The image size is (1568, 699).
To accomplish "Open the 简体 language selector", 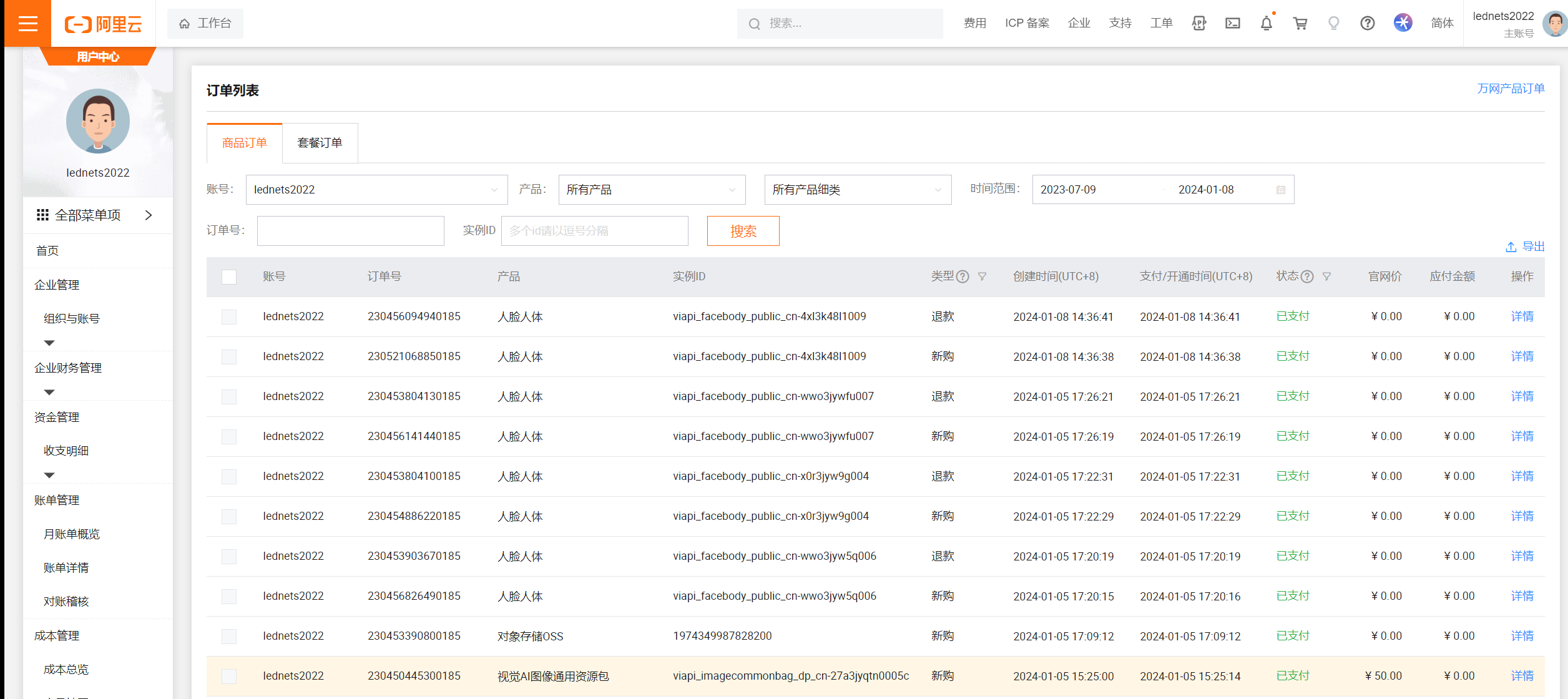I will 1442,23.
